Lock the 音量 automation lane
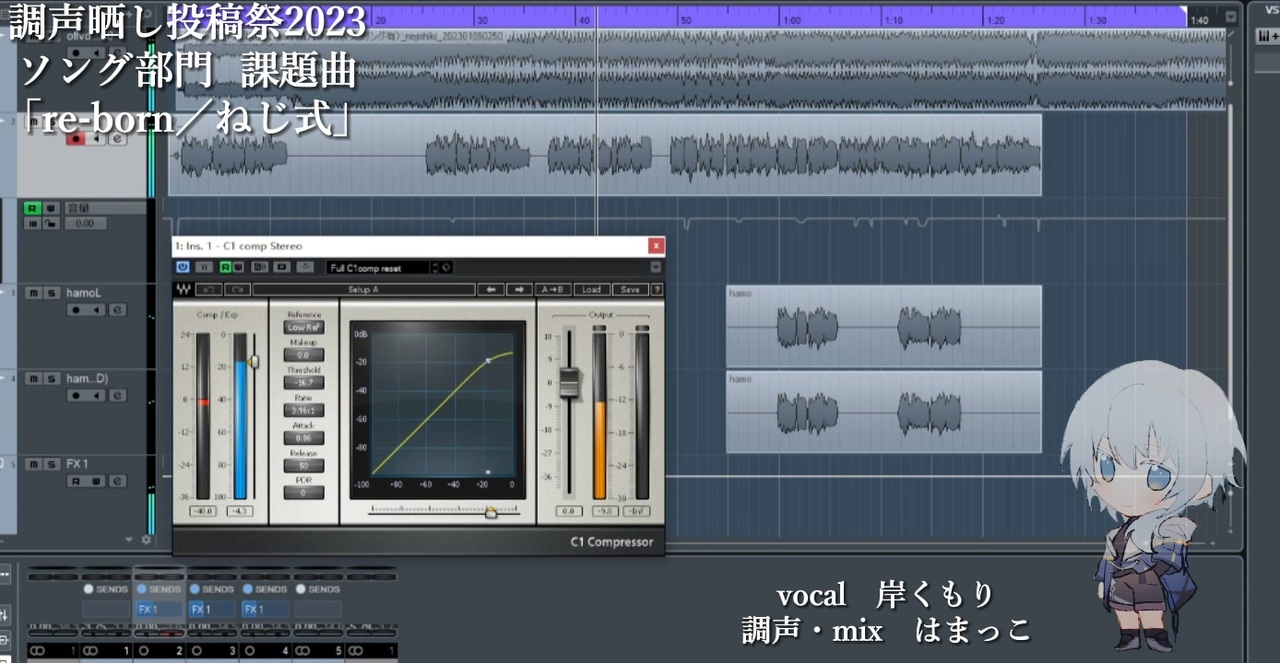The width and height of the screenshot is (1280, 663). [x=51, y=224]
